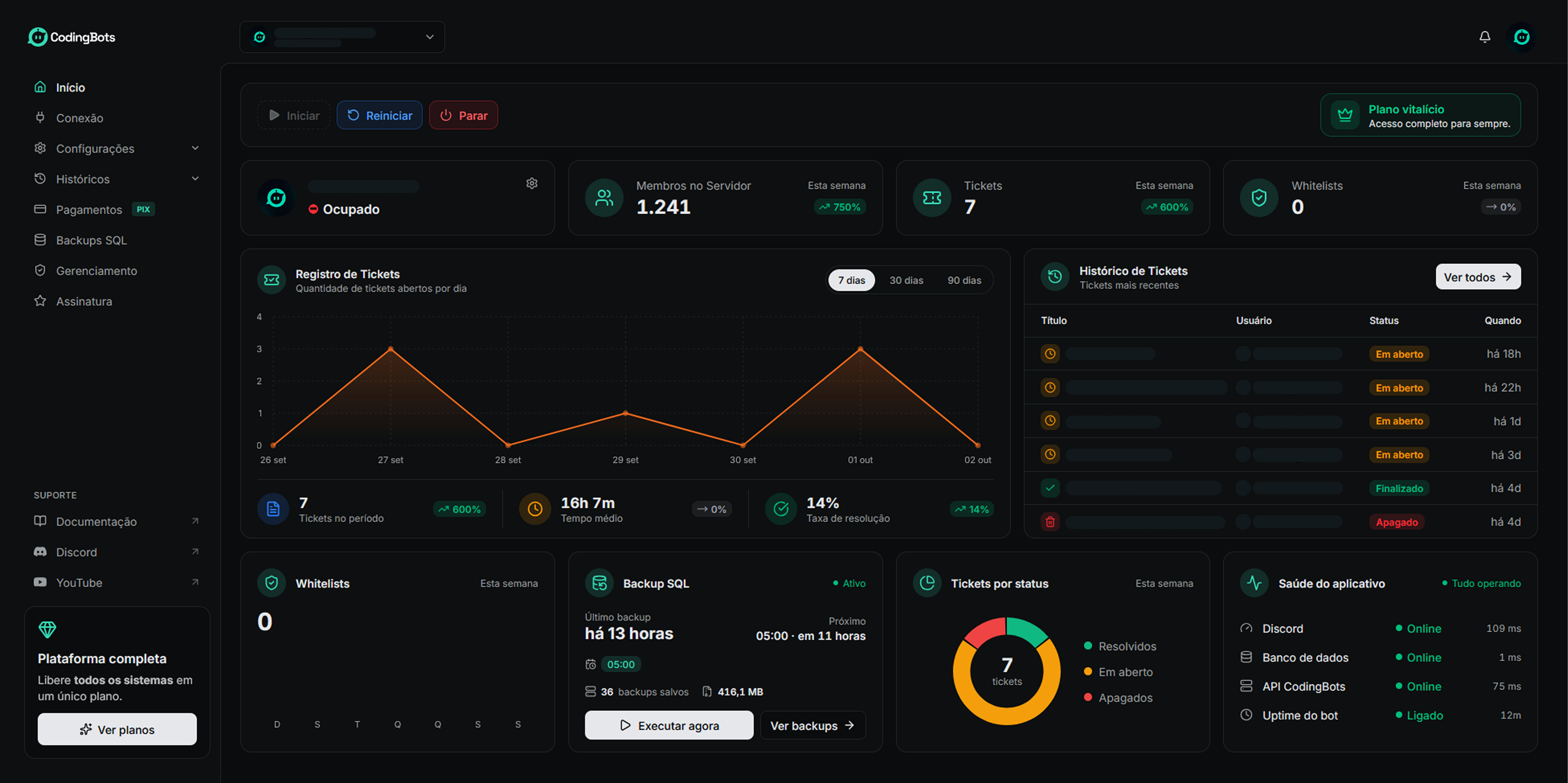
Task: Open the bot status settings gear
Action: (x=532, y=183)
